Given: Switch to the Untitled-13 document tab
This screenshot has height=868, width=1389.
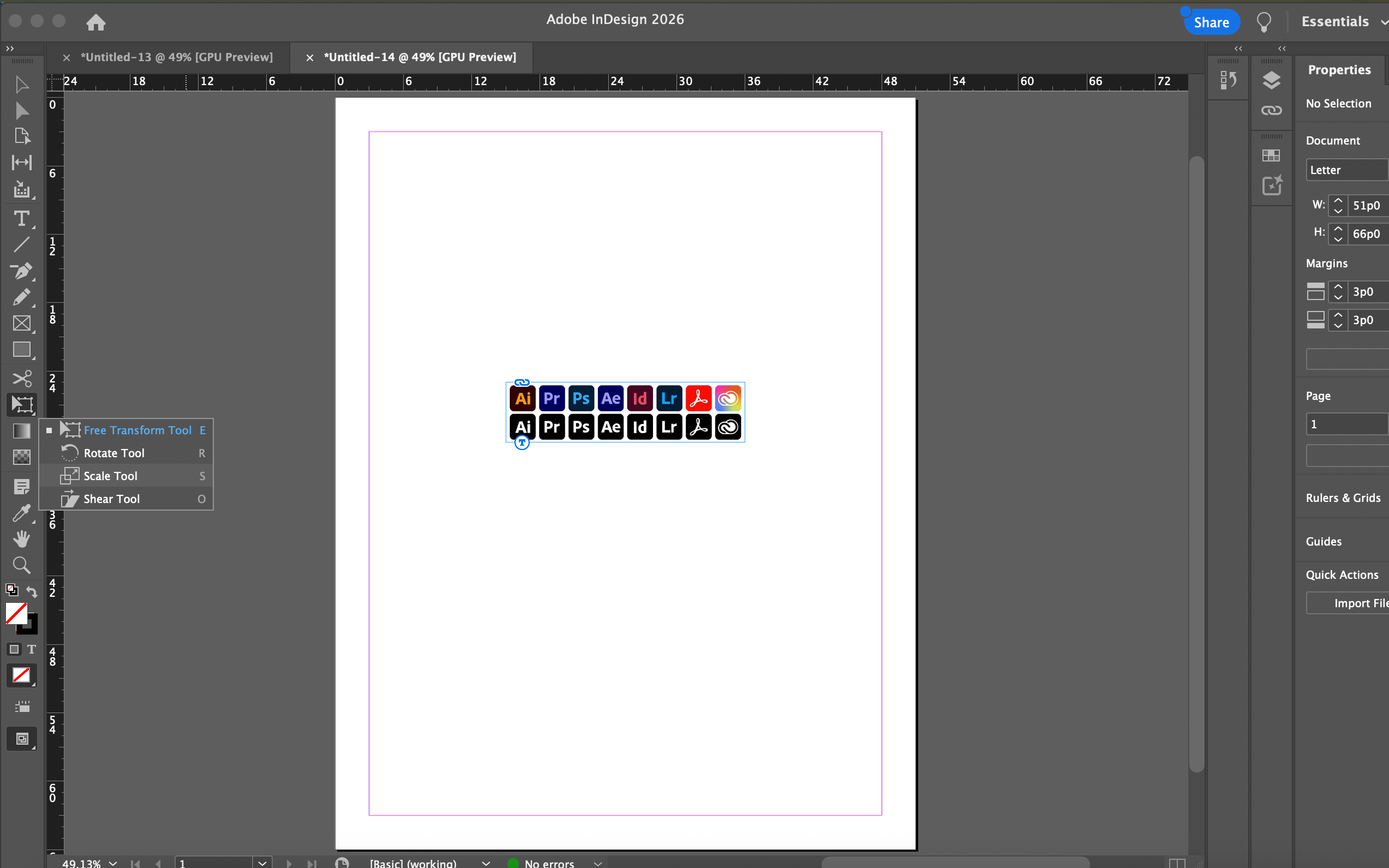Looking at the screenshot, I should (x=176, y=57).
